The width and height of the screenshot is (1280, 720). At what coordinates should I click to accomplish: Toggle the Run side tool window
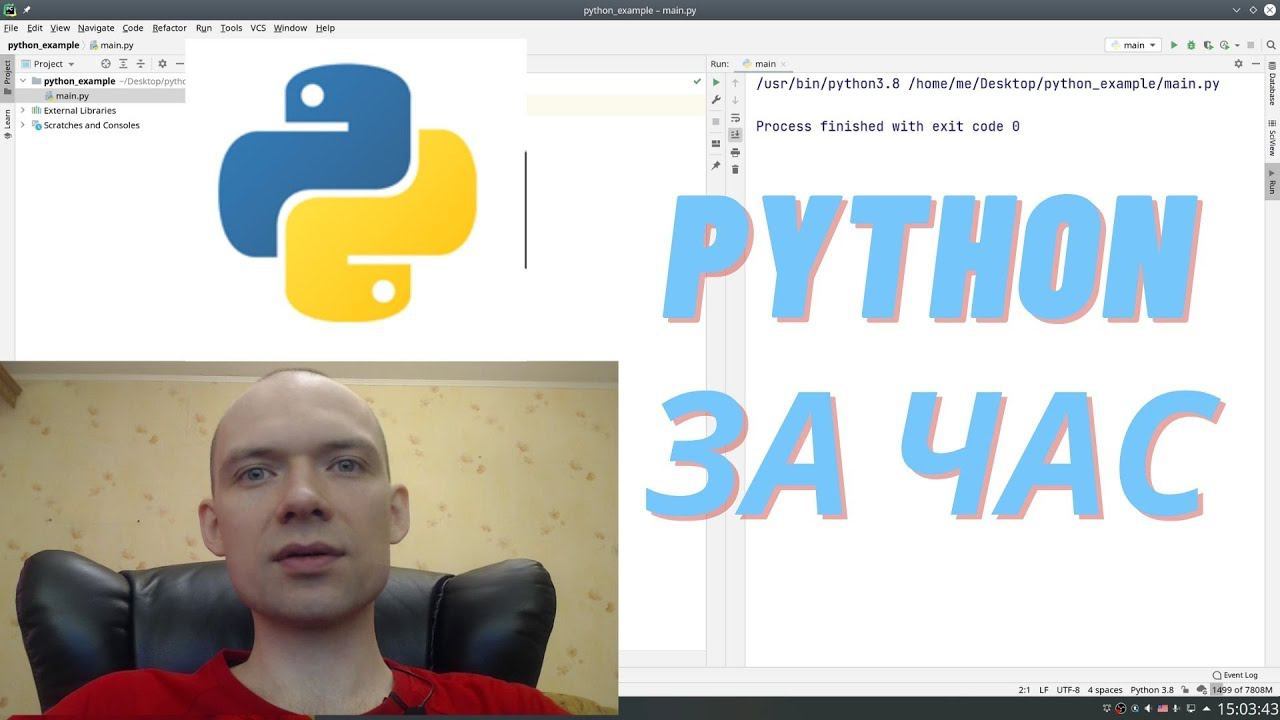coord(1272,181)
